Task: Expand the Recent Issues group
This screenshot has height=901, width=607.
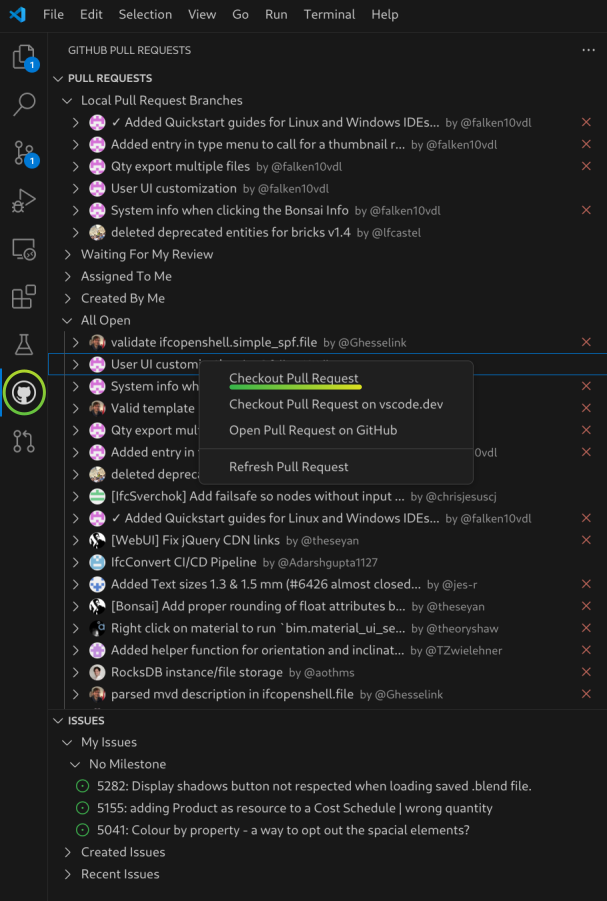Action: pos(67,874)
